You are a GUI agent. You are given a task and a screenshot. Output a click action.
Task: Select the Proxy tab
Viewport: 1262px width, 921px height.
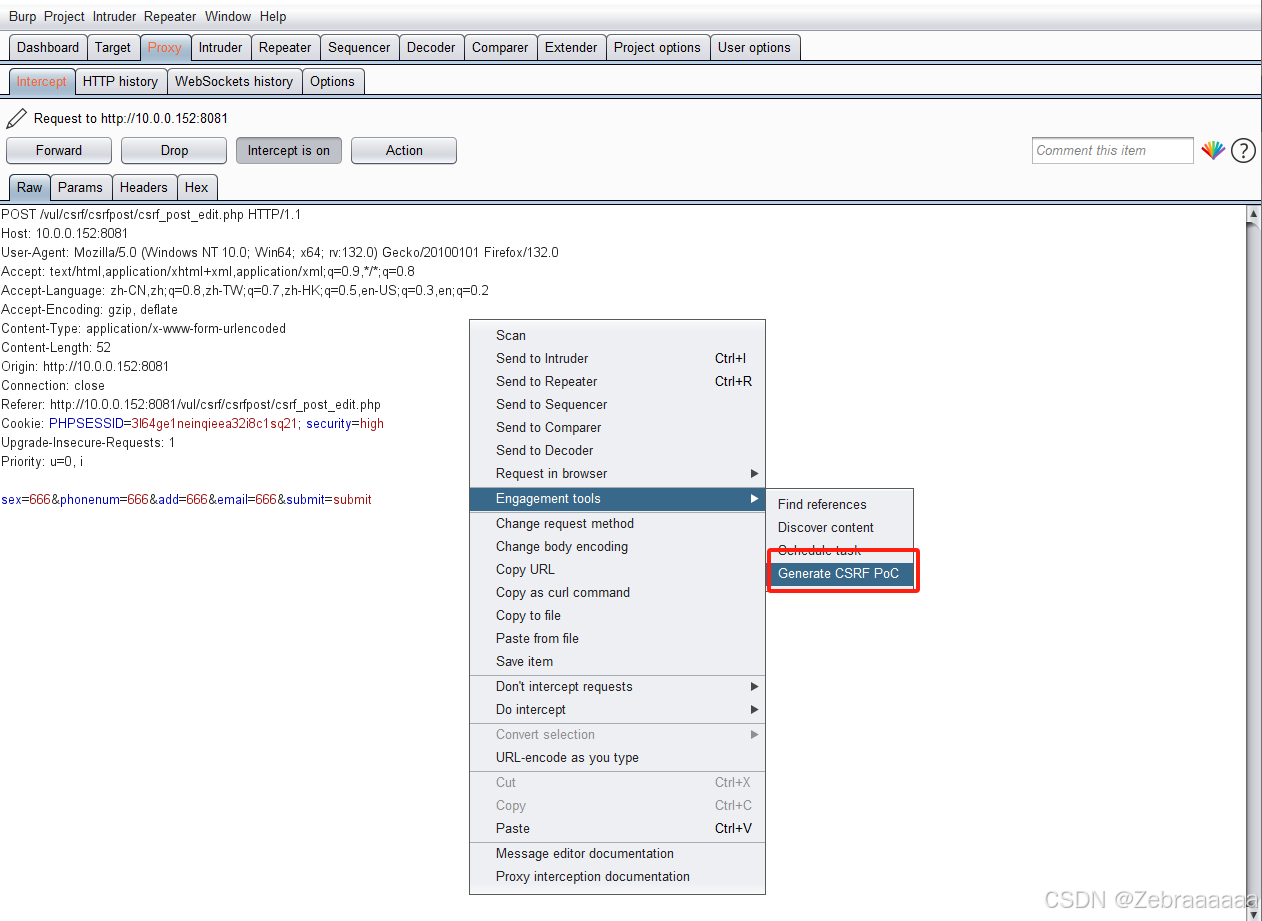(165, 47)
